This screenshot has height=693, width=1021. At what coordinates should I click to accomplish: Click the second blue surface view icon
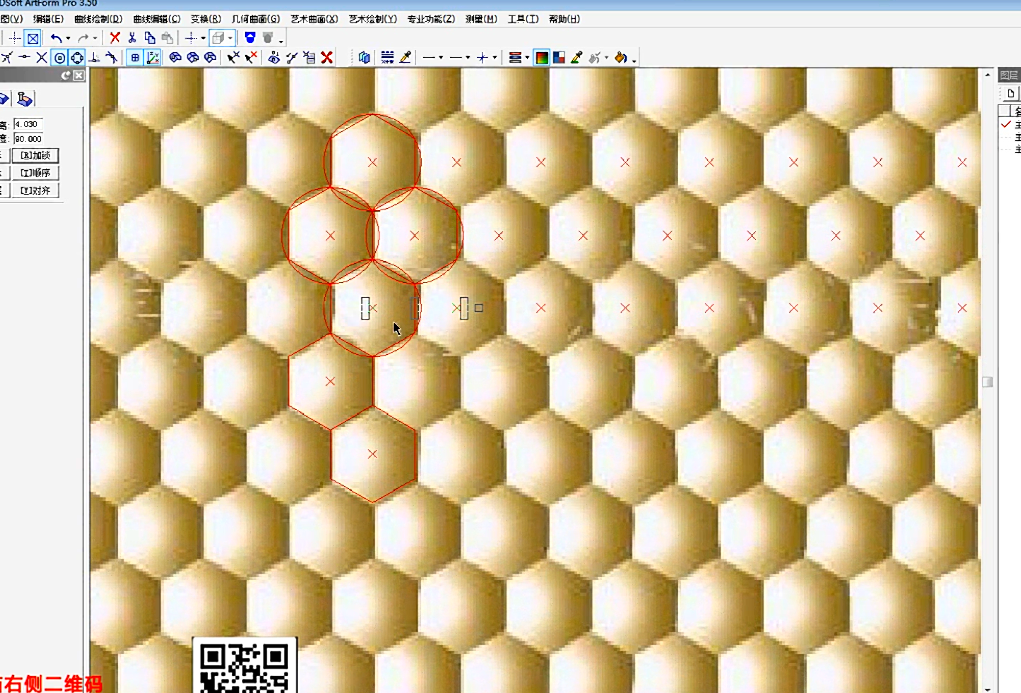coord(193,58)
